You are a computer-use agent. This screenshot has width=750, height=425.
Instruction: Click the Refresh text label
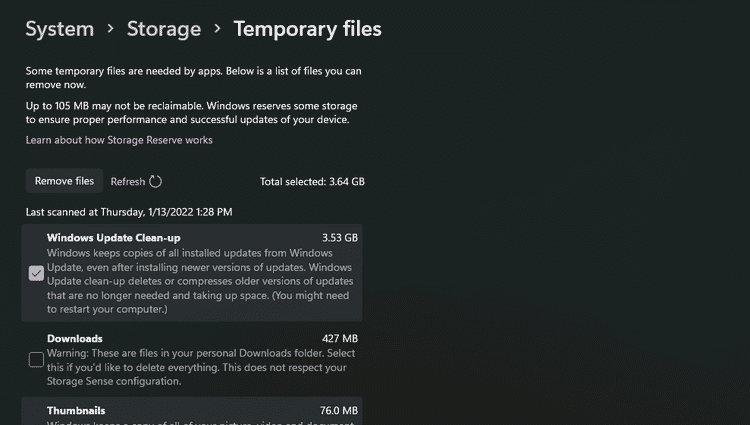tap(128, 182)
